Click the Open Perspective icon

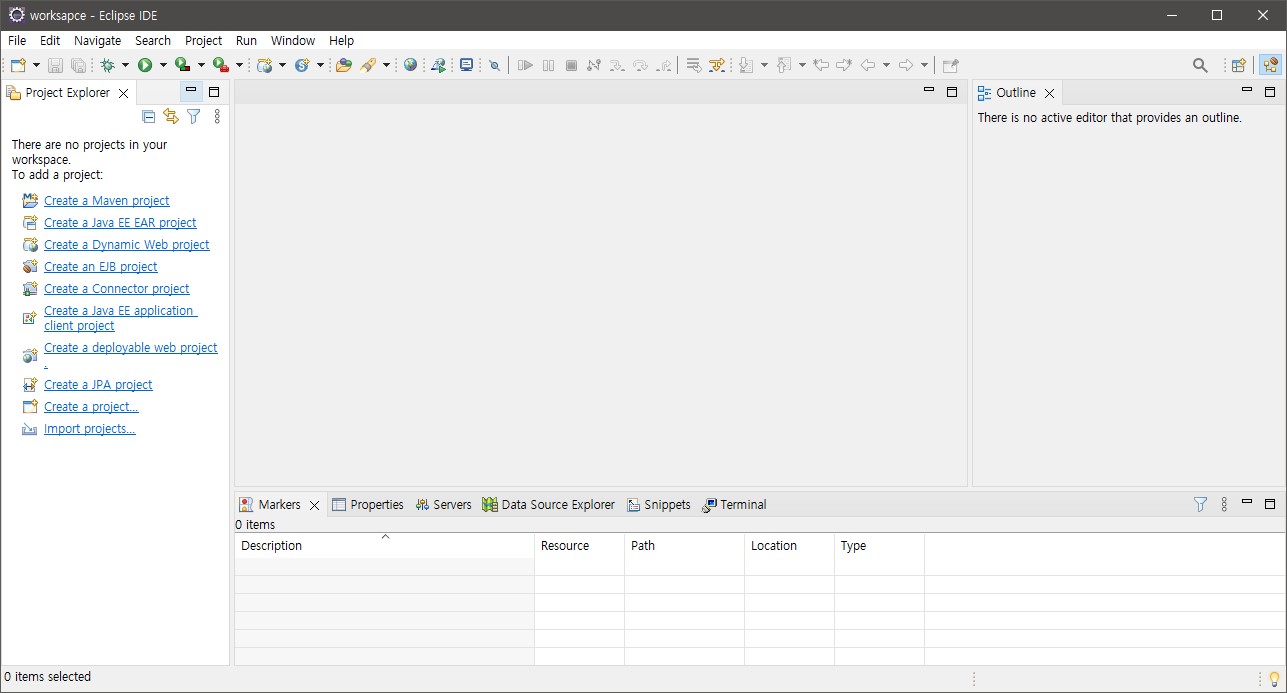[x=1239, y=65]
